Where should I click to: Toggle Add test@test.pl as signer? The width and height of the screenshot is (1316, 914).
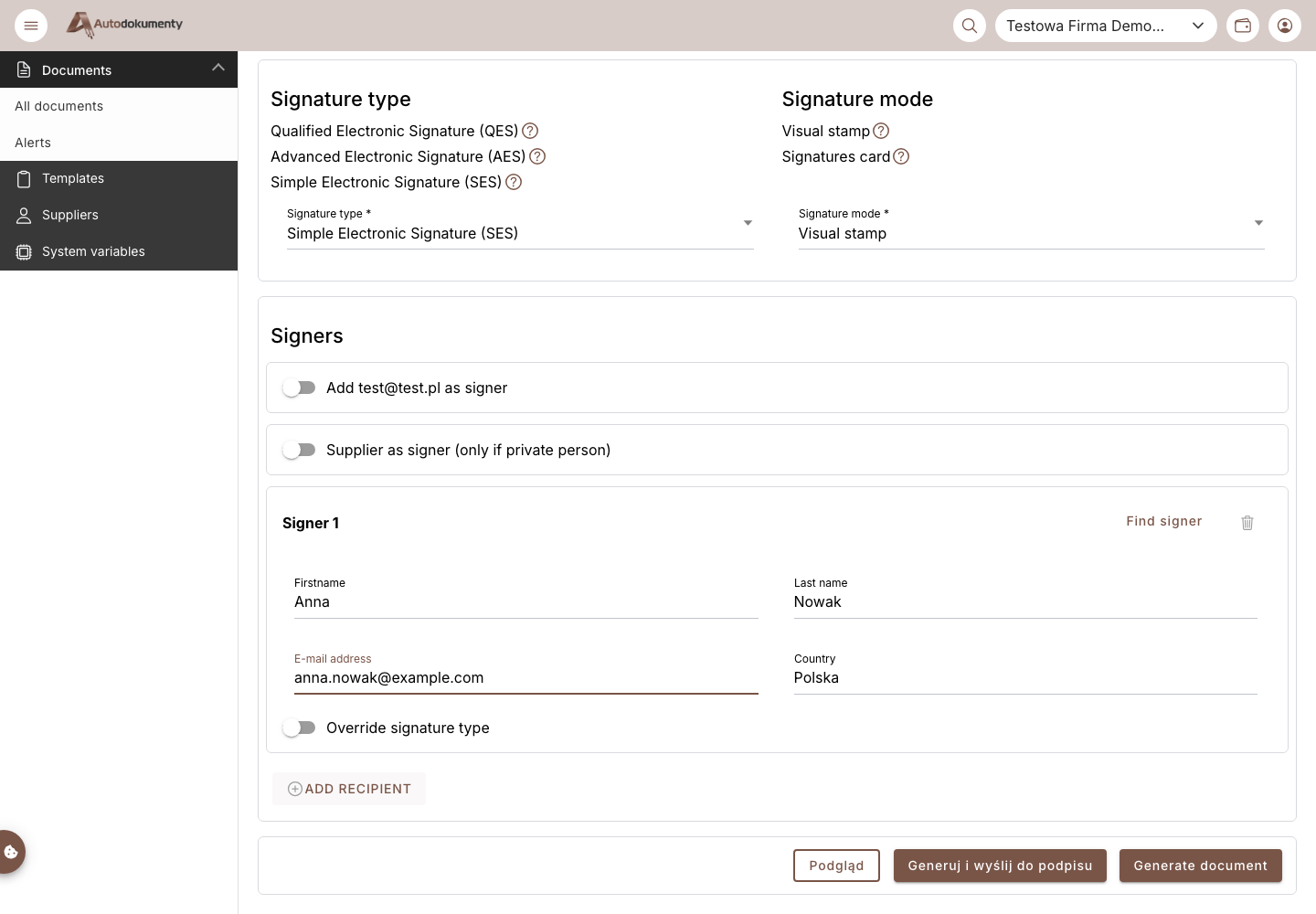click(x=299, y=388)
